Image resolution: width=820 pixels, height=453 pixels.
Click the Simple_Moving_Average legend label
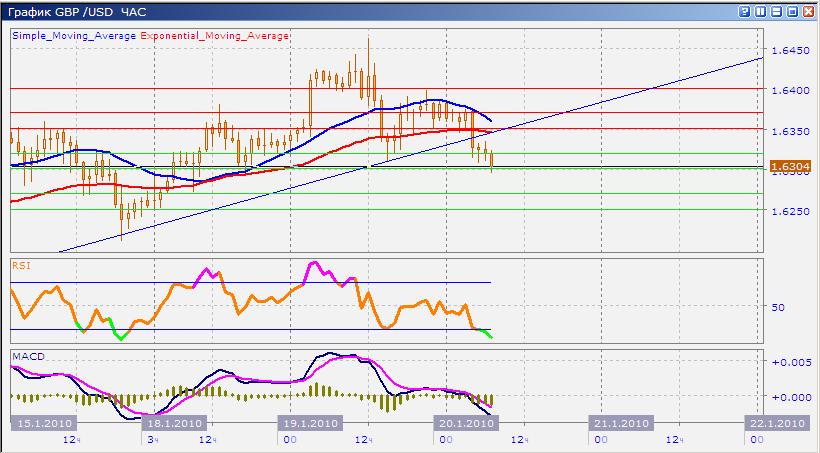pyautogui.click(x=74, y=35)
